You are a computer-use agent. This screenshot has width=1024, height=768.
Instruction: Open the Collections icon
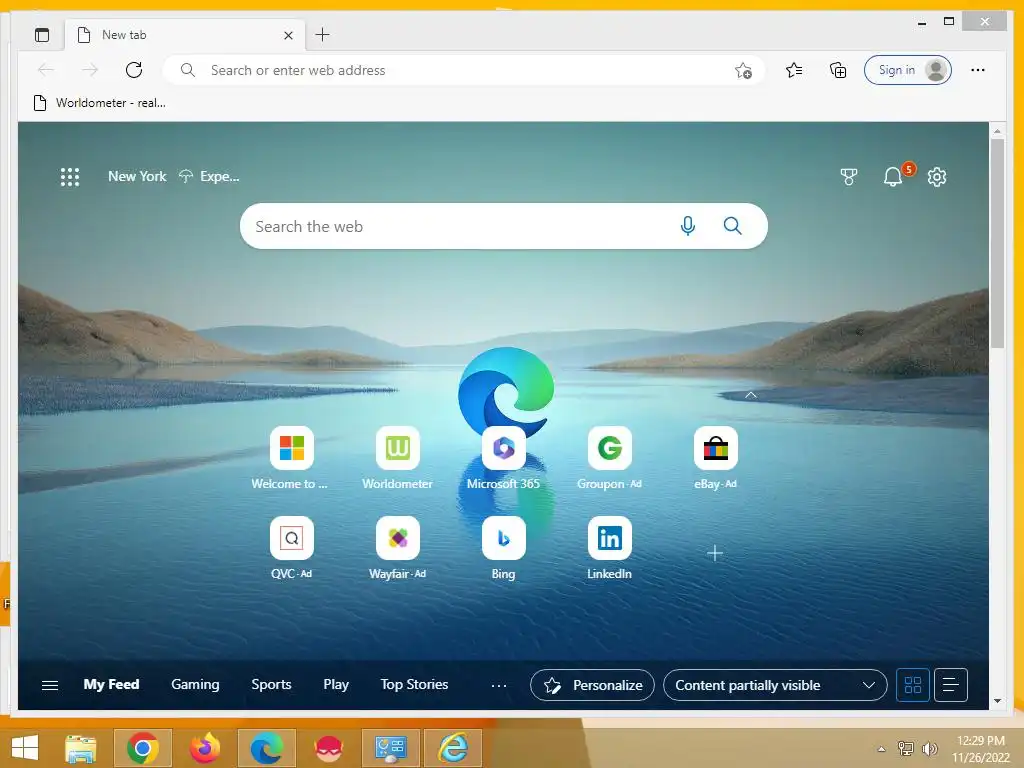click(x=838, y=70)
